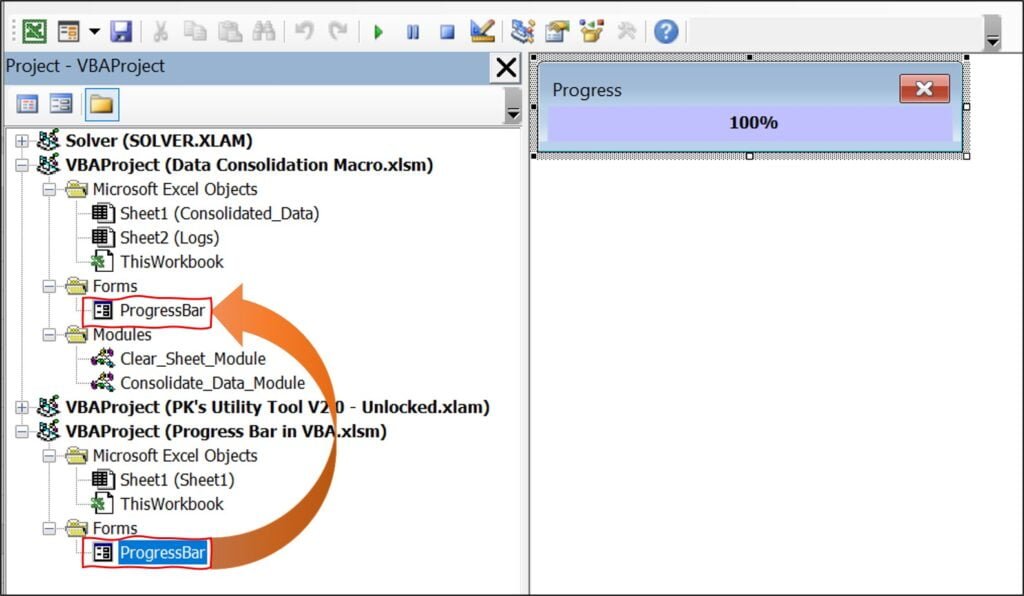1024x596 pixels.
Task: Open the Insert UserForm dropdown arrow
Action: pos(94,31)
